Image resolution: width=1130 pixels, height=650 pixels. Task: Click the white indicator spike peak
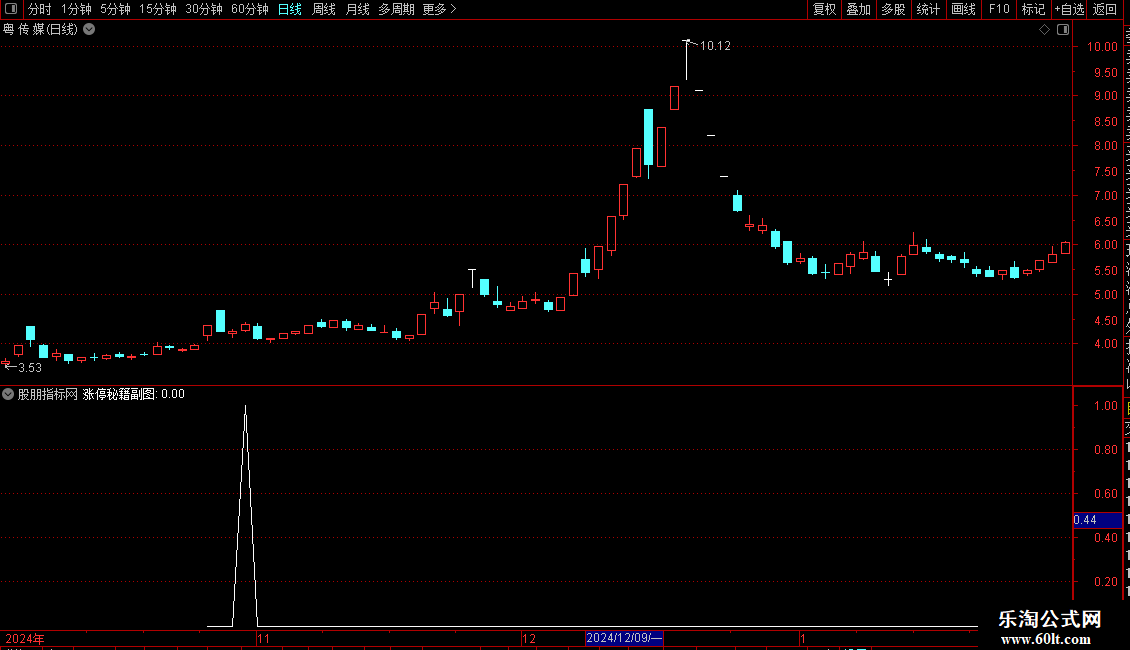246,408
